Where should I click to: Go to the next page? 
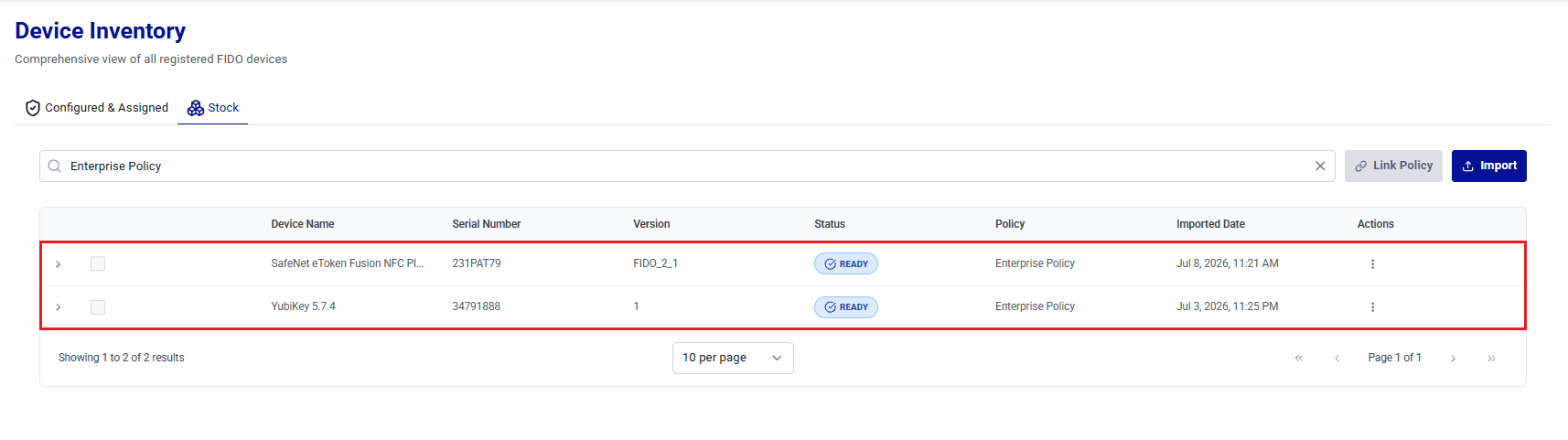[x=1453, y=359]
